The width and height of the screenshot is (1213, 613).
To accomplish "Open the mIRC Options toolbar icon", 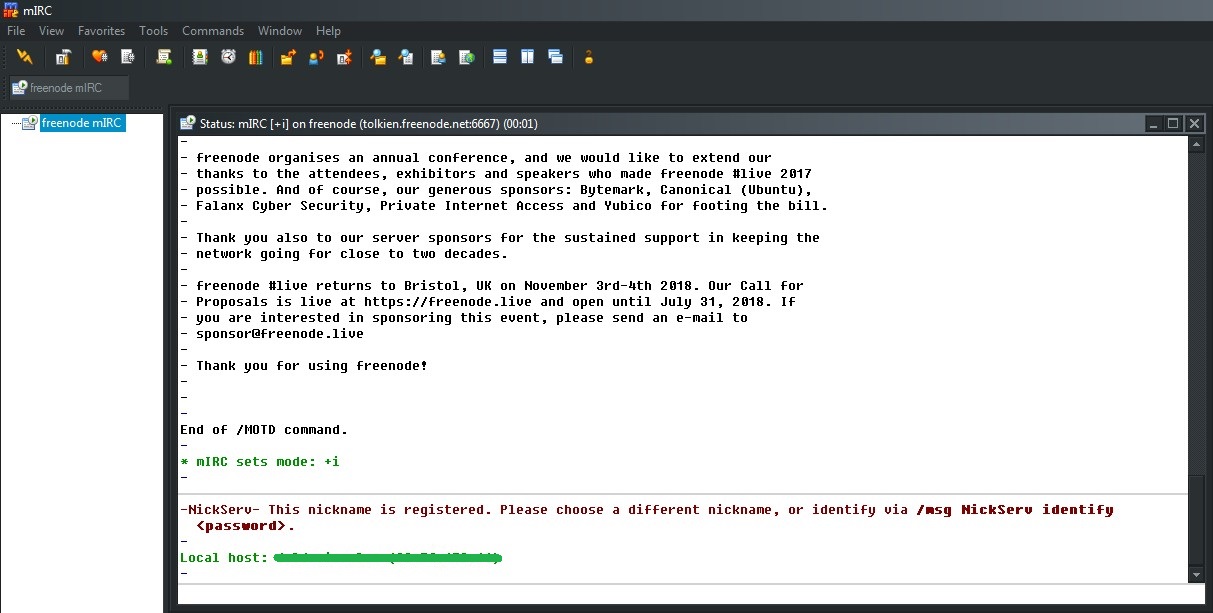I will tap(63, 57).
